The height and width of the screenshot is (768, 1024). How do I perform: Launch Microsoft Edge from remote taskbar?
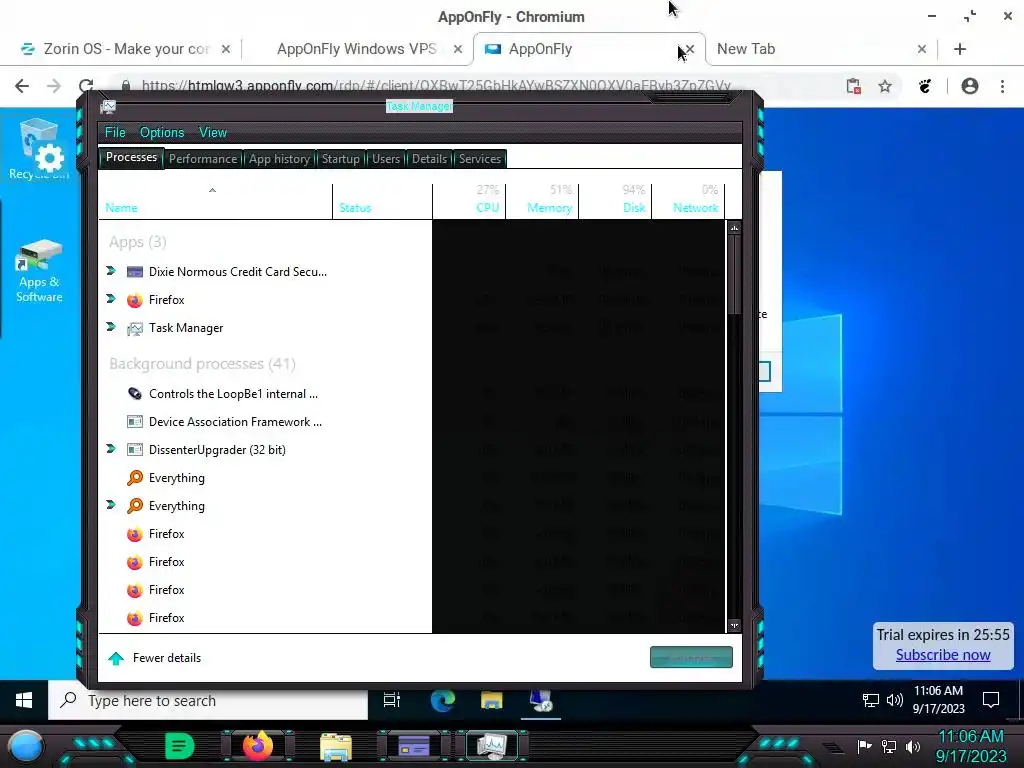(443, 700)
